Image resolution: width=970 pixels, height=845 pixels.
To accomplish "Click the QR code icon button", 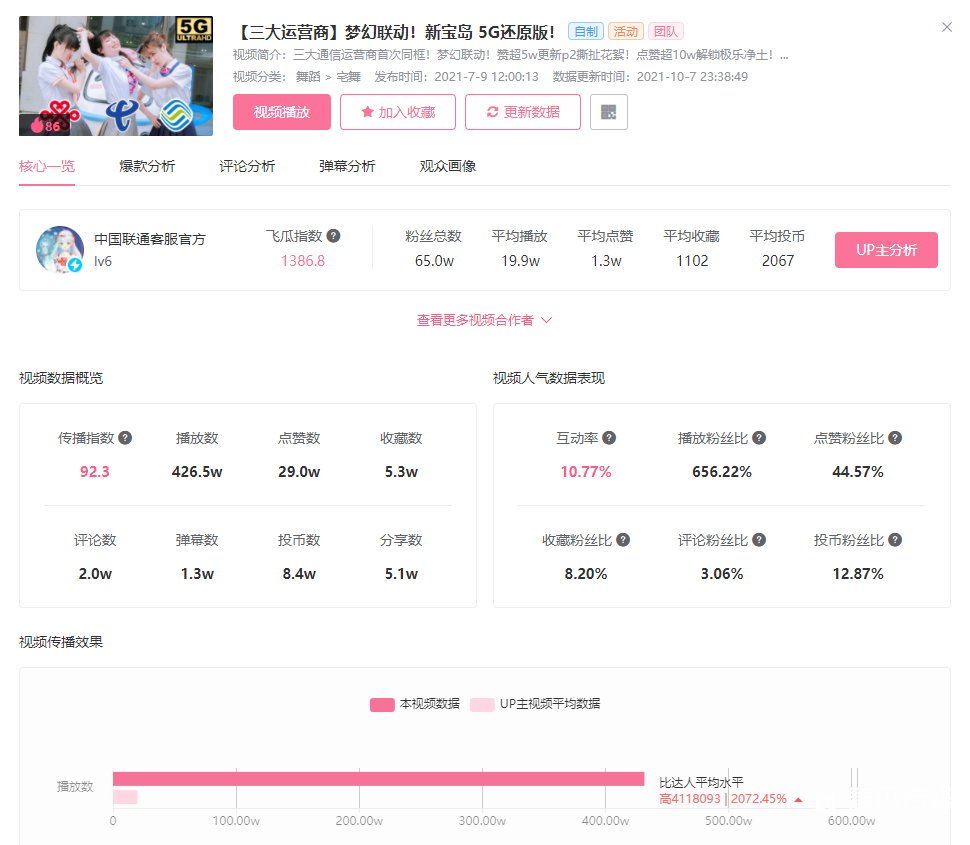I will click(x=608, y=112).
